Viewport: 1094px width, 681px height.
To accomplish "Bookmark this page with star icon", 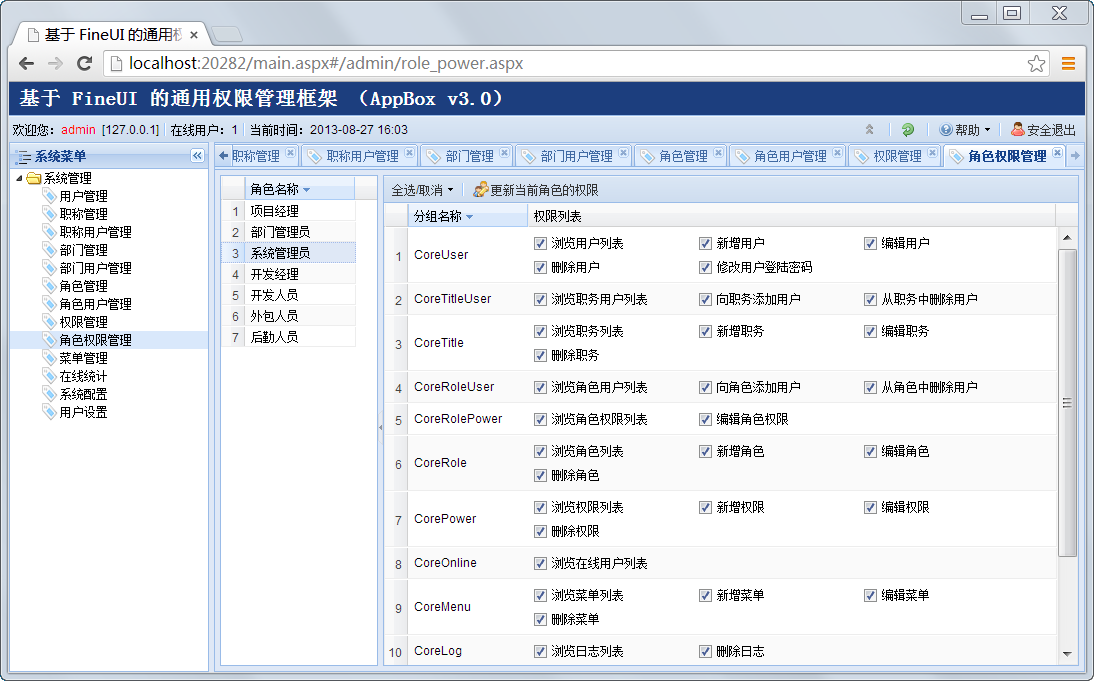I will (1036, 63).
